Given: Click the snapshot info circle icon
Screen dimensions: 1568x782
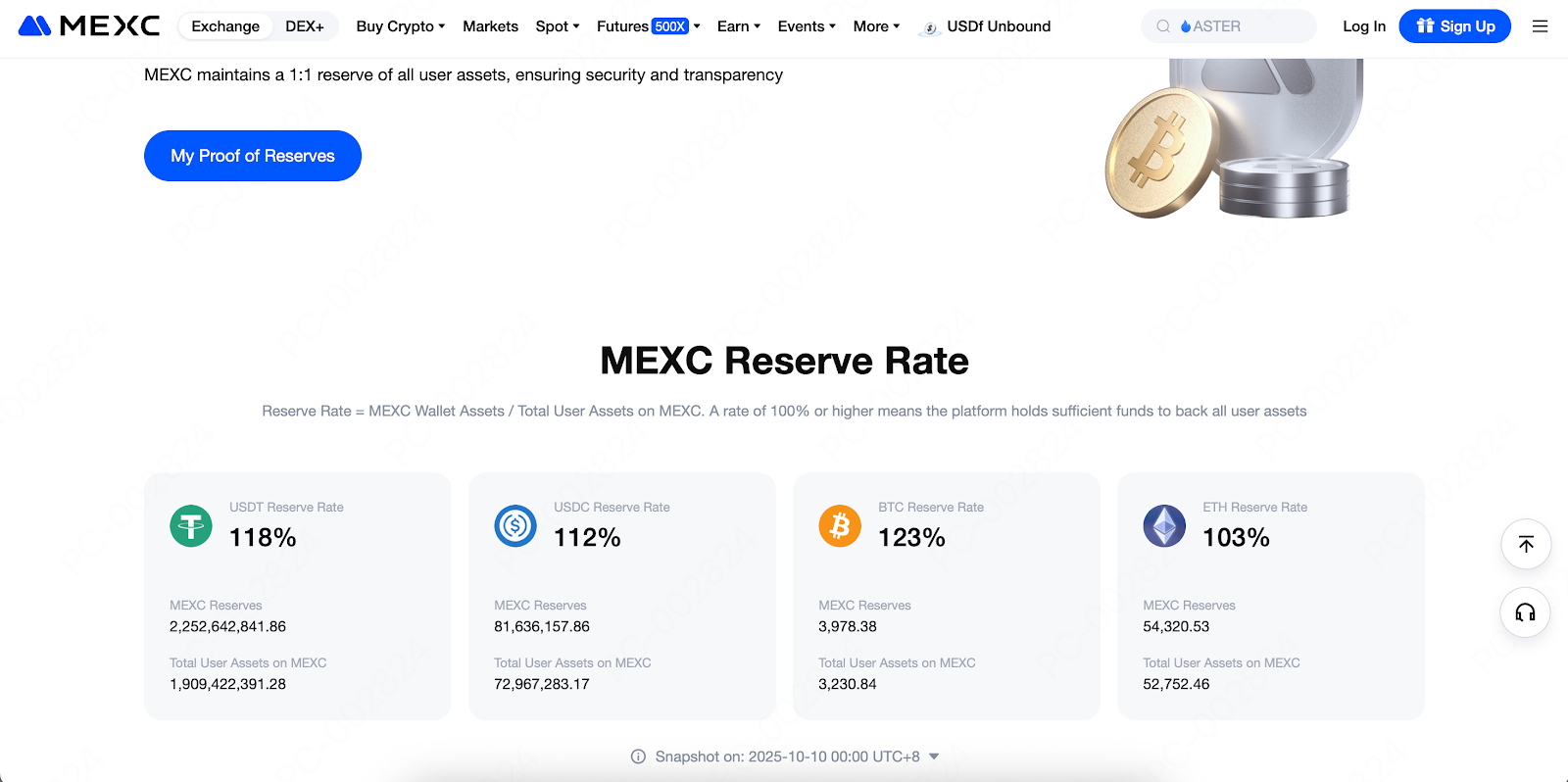Looking at the screenshot, I should 638,757.
